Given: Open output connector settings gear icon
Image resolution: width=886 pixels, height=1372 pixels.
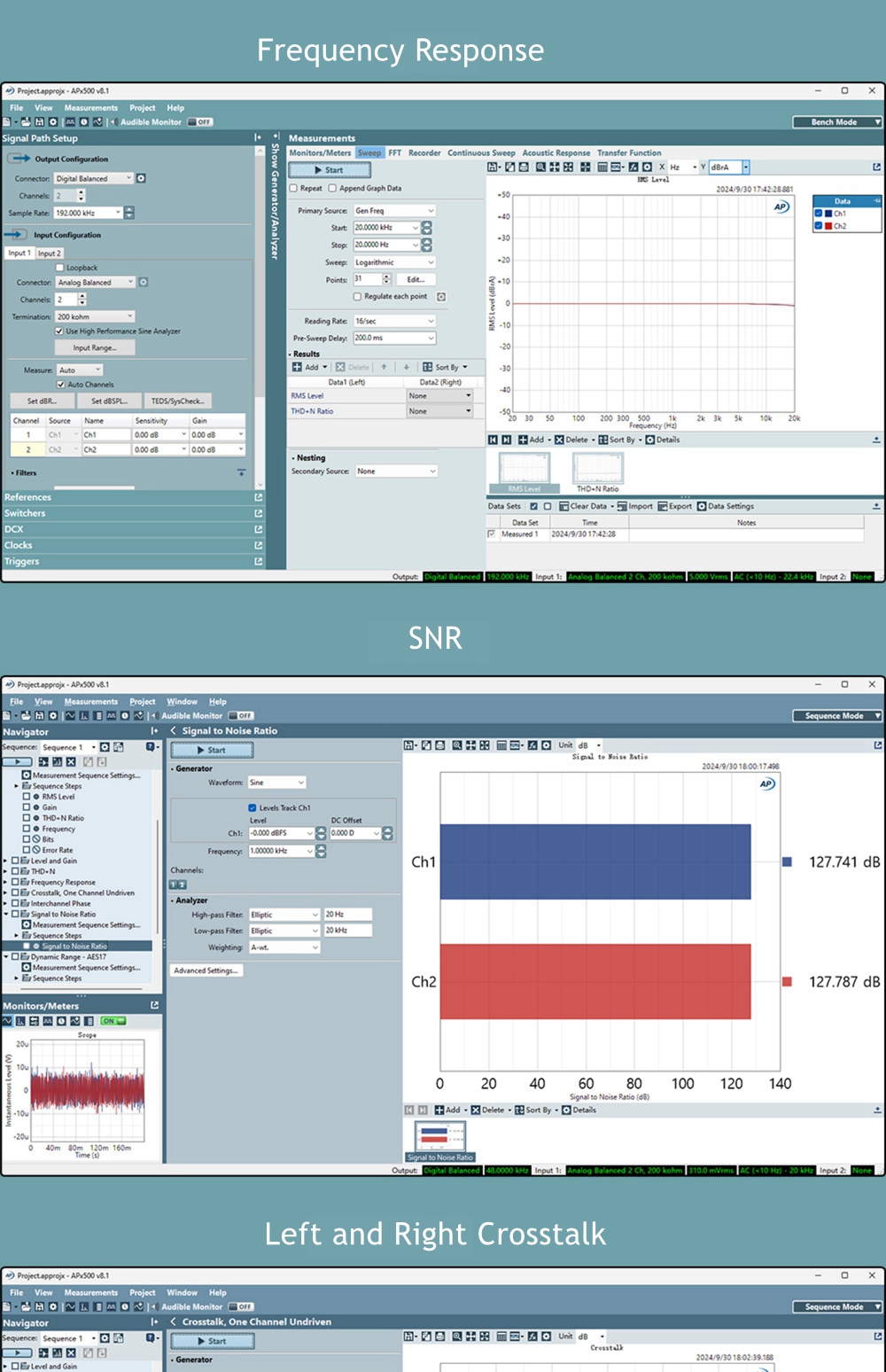Looking at the screenshot, I should click(x=141, y=178).
